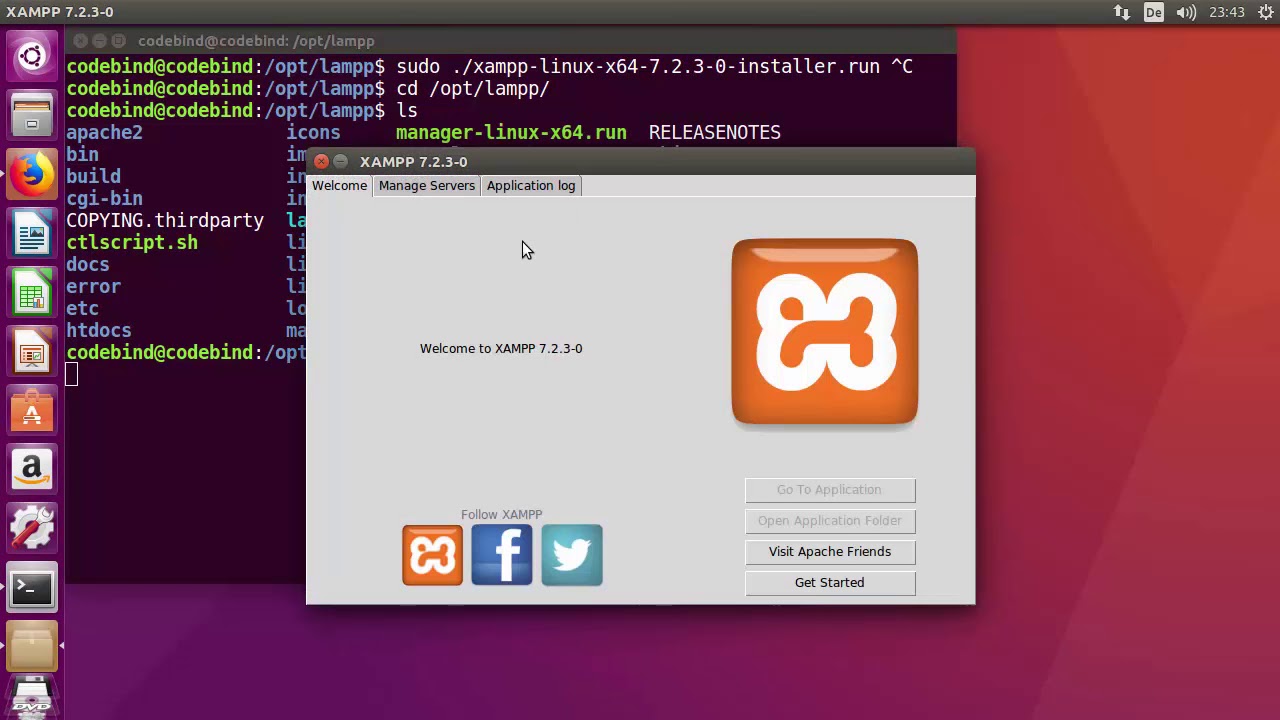
Task: Open the session power gear menu
Action: pos(1266,11)
